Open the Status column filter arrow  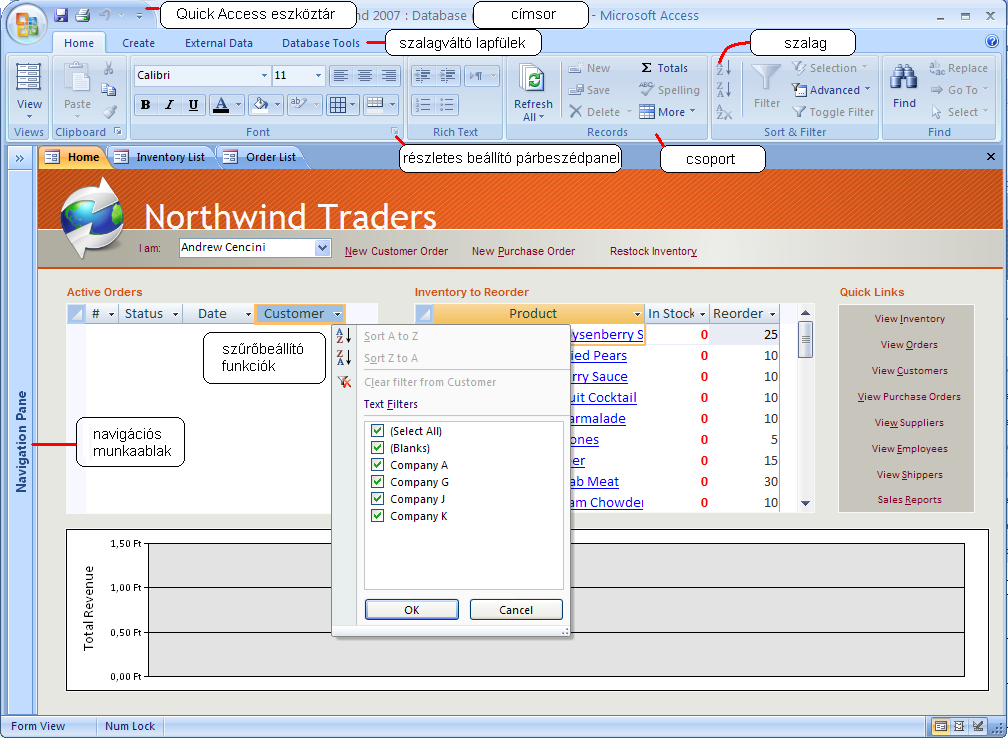pyautogui.click(x=175, y=314)
